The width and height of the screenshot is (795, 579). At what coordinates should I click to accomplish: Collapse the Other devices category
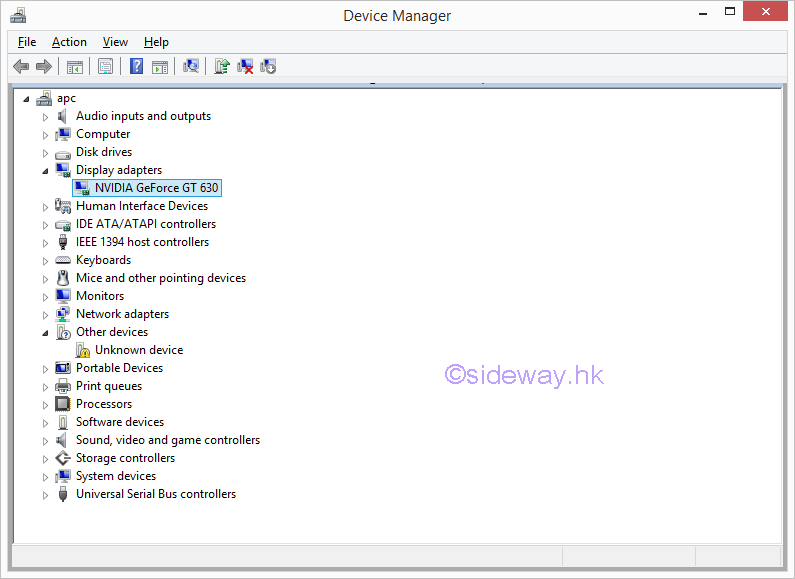(45, 333)
